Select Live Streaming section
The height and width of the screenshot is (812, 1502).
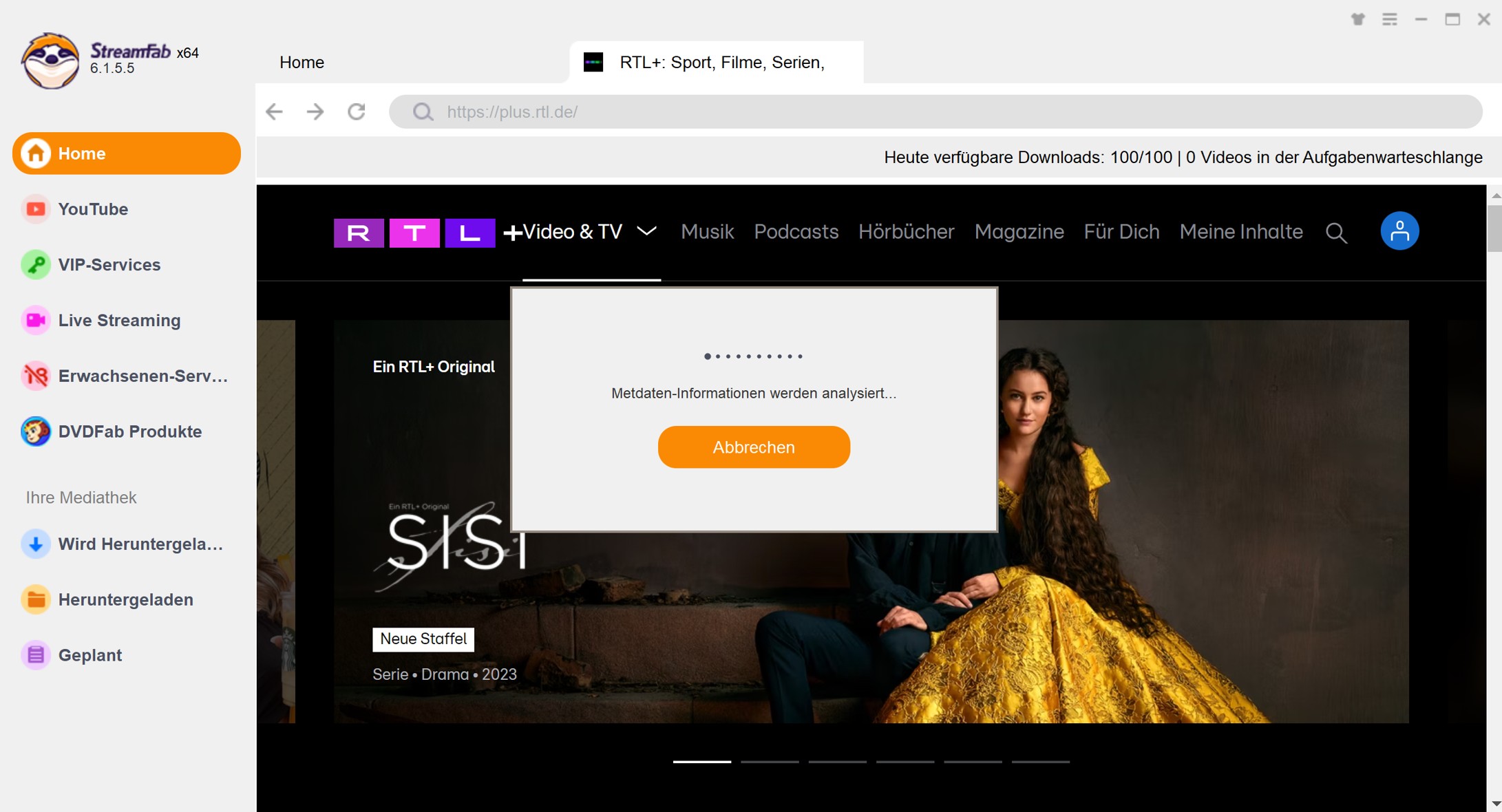point(127,321)
